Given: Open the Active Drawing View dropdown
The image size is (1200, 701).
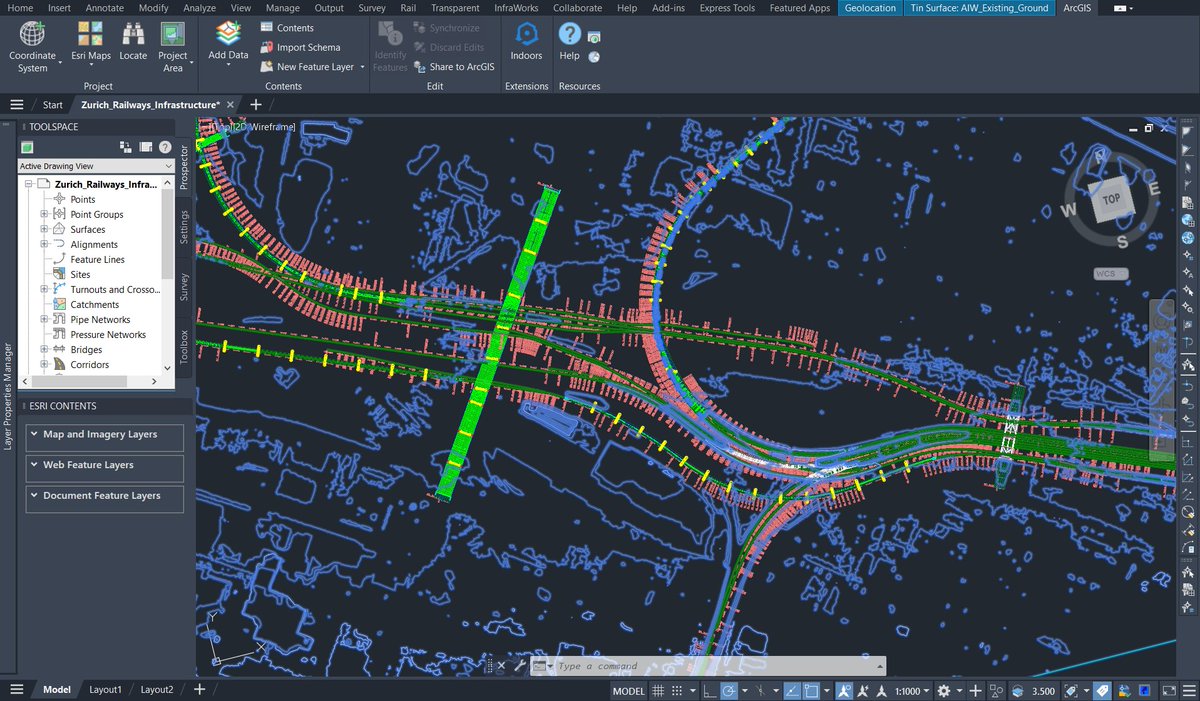Looking at the screenshot, I should (95, 165).
